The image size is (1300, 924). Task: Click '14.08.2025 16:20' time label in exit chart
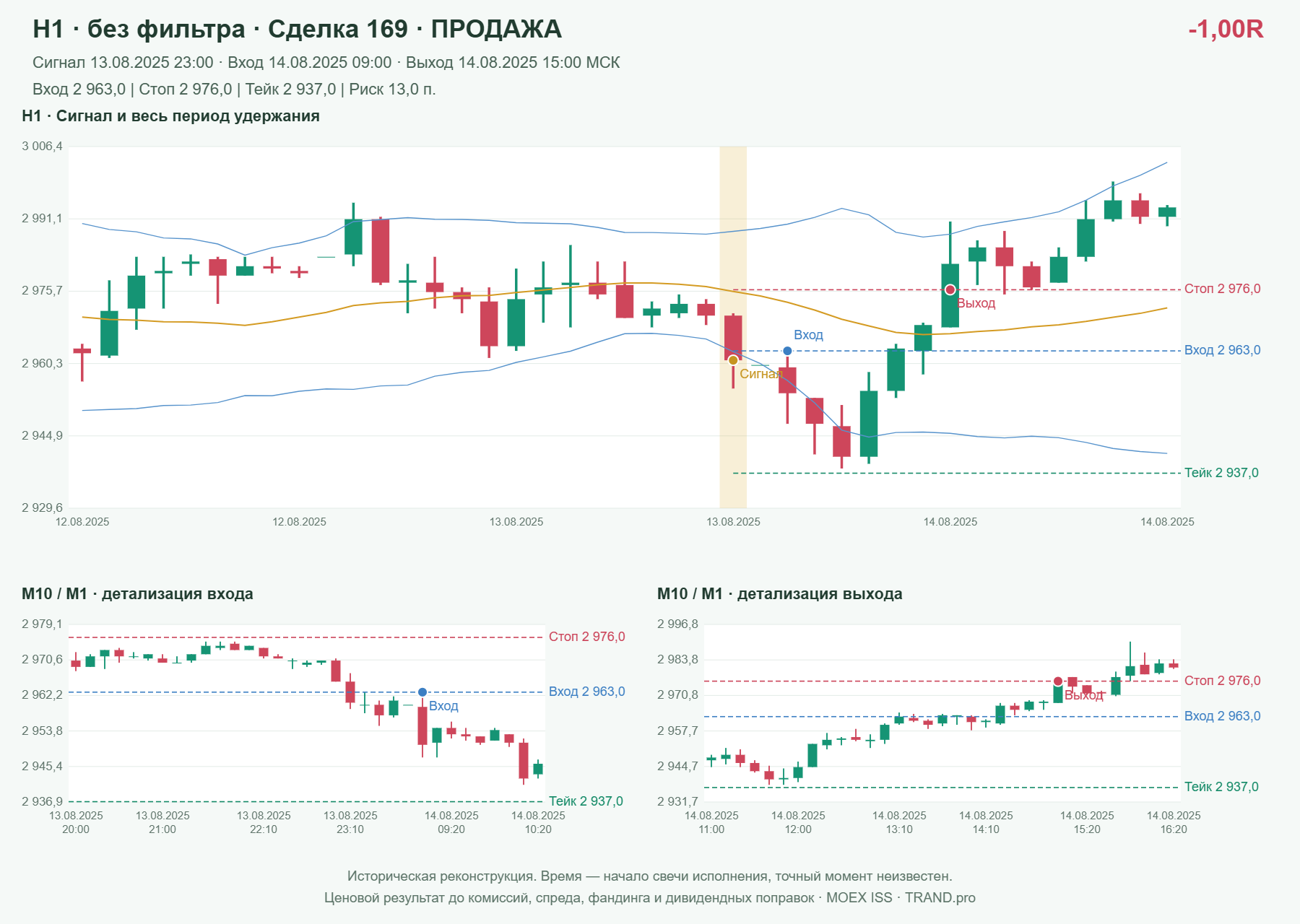pos(1174,822)
